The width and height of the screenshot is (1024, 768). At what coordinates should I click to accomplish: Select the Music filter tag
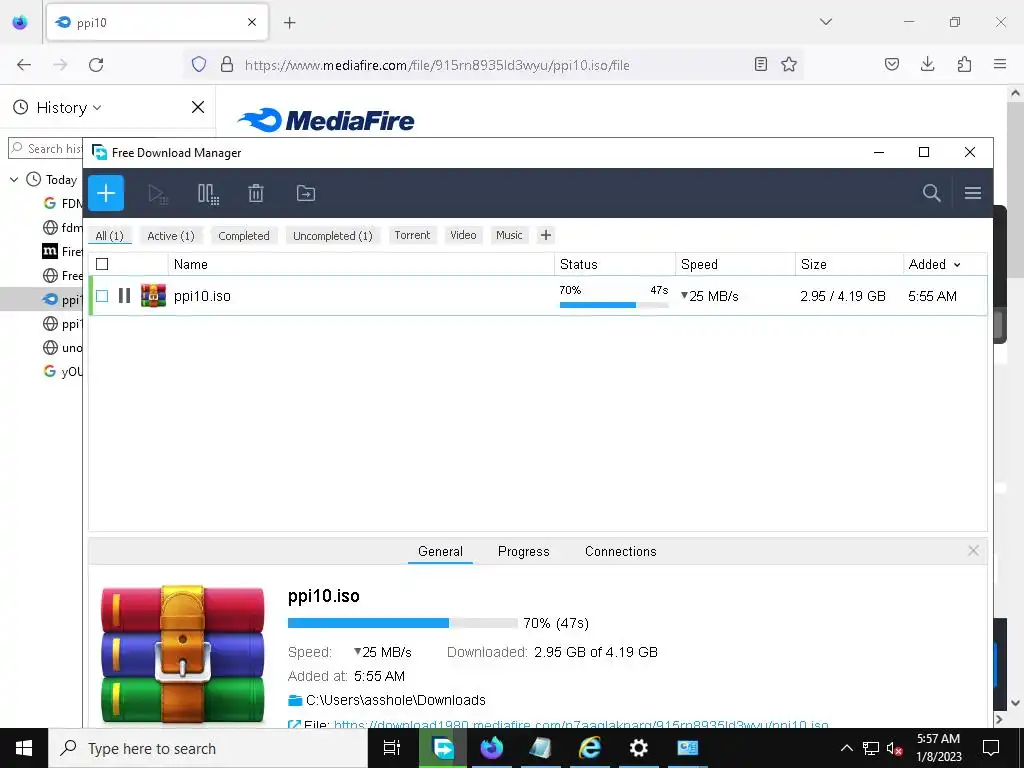coord(509,235)
